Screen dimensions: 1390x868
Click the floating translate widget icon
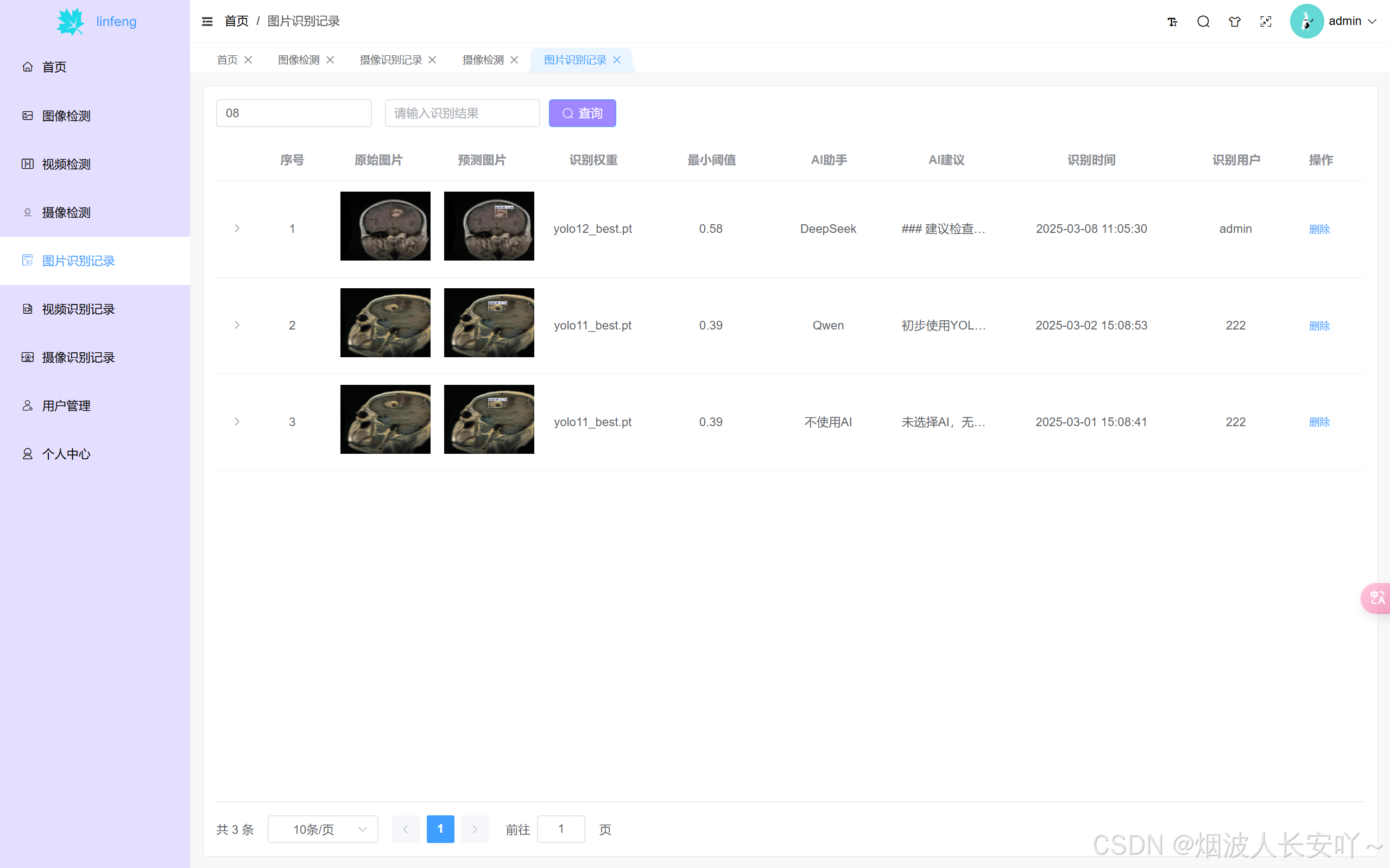(x=1378, y=598)
